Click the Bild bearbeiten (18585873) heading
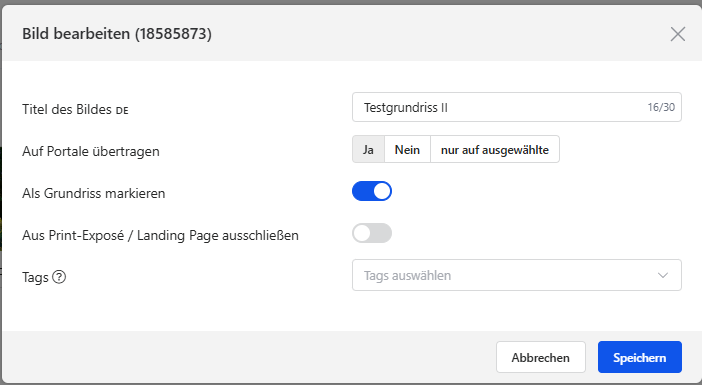 [117, 34]
